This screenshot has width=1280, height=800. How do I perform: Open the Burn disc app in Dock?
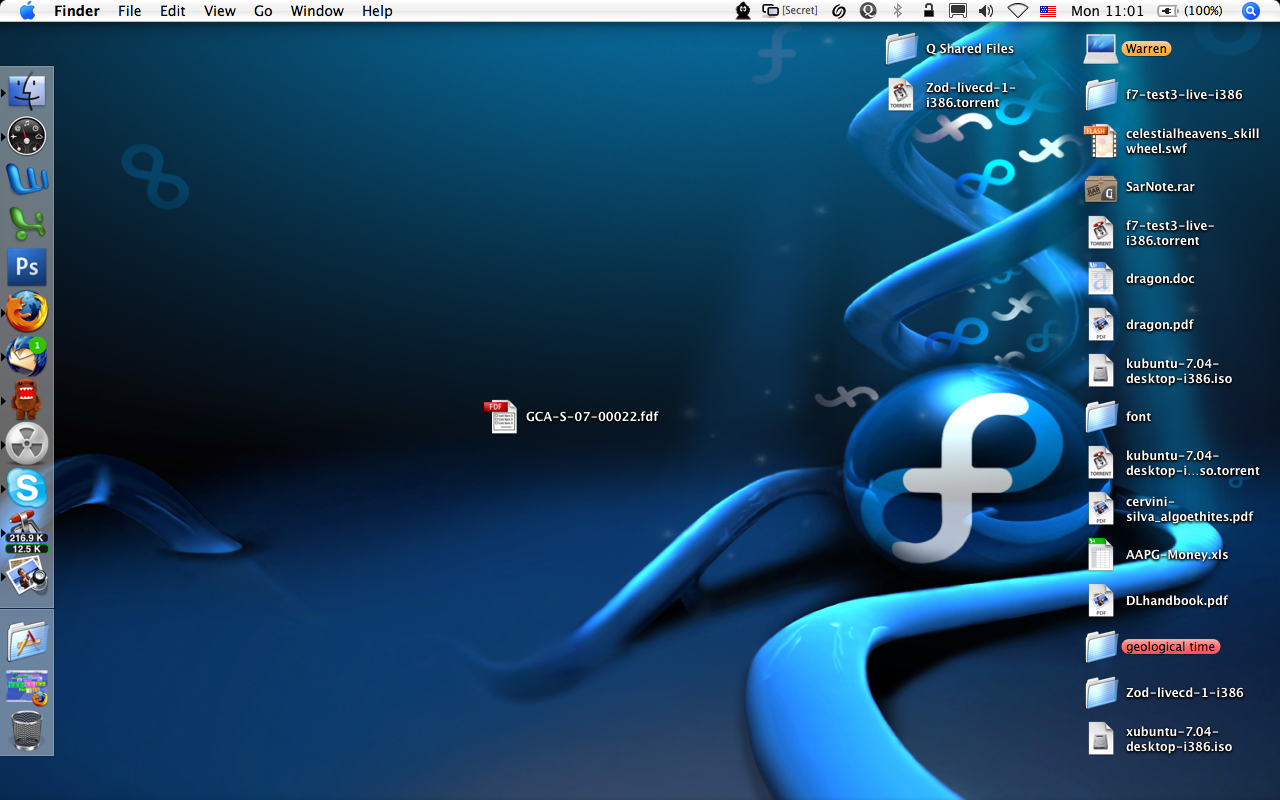(27, 444)
